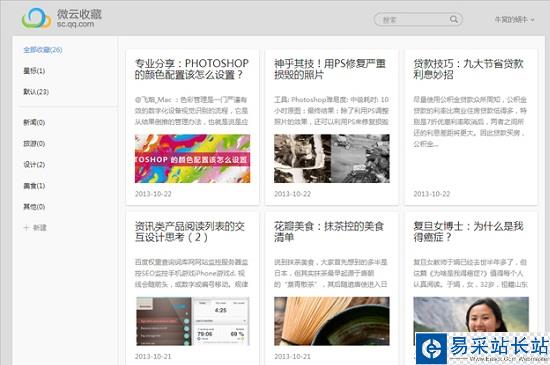The image size is (550, 365).
Task: Open article 花瓣美食:抹茶控的美食清单
Action: click(x=329, y=232)
